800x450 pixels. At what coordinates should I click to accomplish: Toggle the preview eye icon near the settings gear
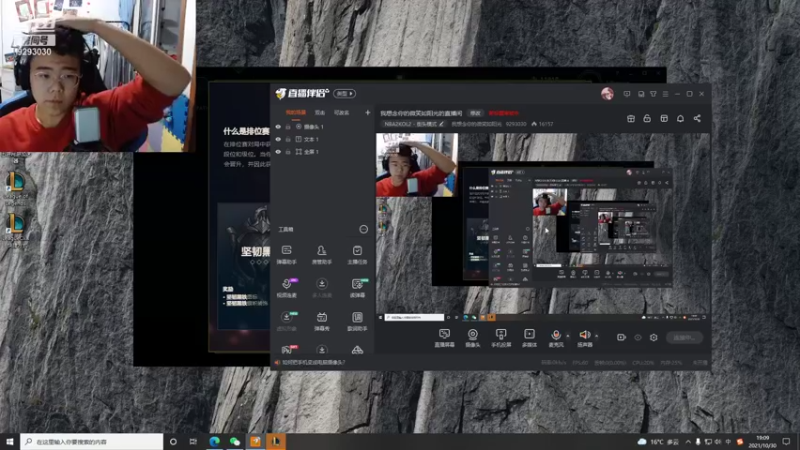[638, 337]
